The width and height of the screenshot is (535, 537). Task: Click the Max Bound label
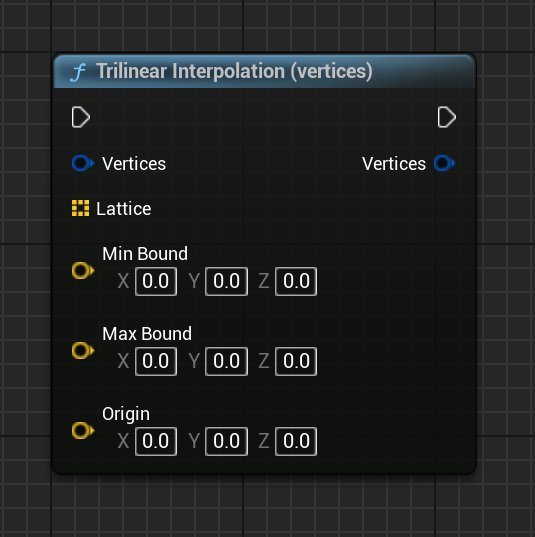pos(147,334)
